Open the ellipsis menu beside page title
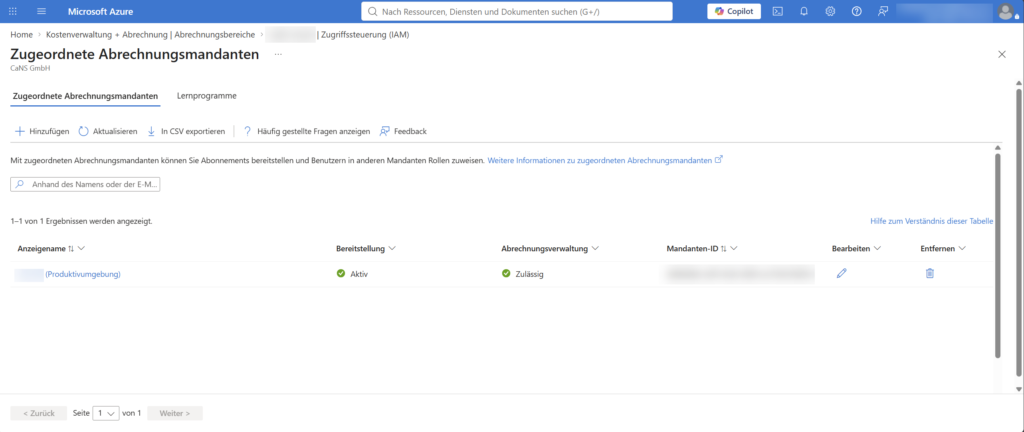This screenshot has height=432, width=1024. tap(278, 54)
